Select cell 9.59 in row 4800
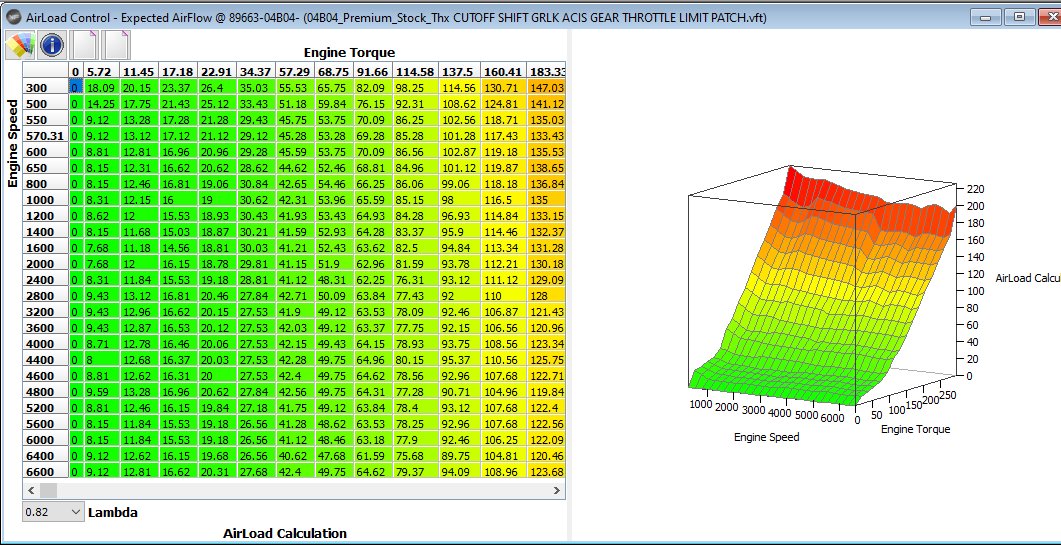Viewport: 1061px width, 545px height. pyautogui.click(x=101, y=391)
